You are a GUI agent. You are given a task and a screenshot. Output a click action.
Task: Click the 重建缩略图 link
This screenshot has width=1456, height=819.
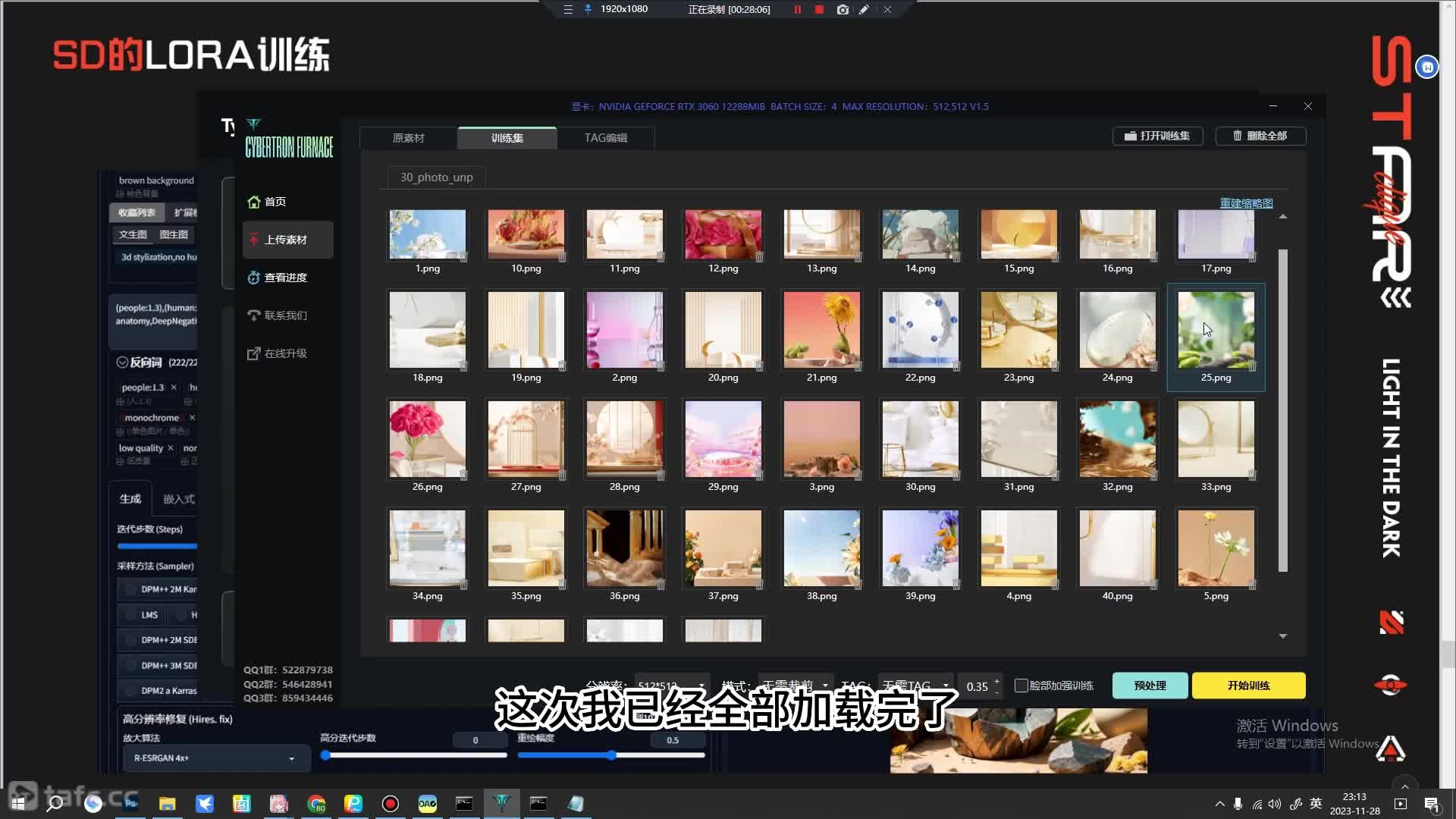point(1246,203)
